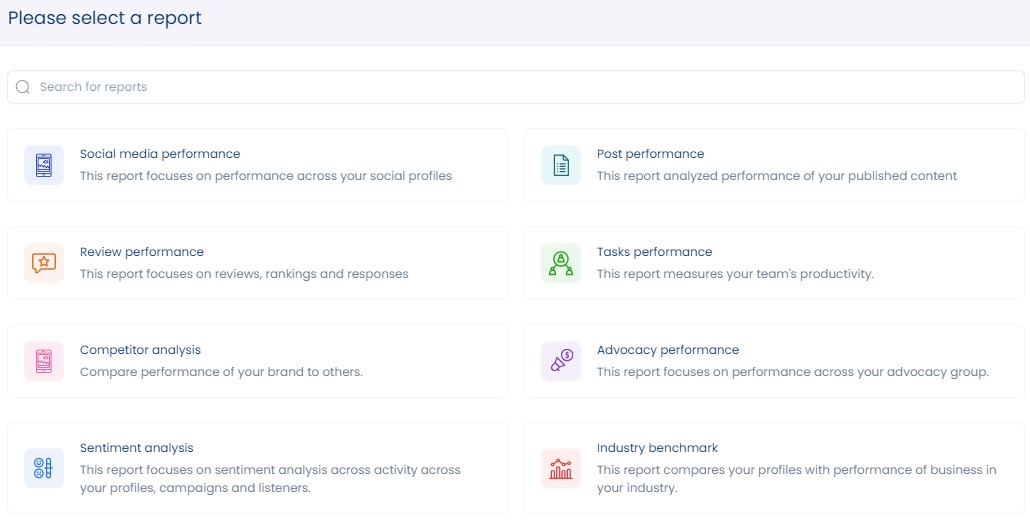Click the Competitor analysis pink icon
The height and width of the screenshot is (520, 1030).
coord(44,361)
